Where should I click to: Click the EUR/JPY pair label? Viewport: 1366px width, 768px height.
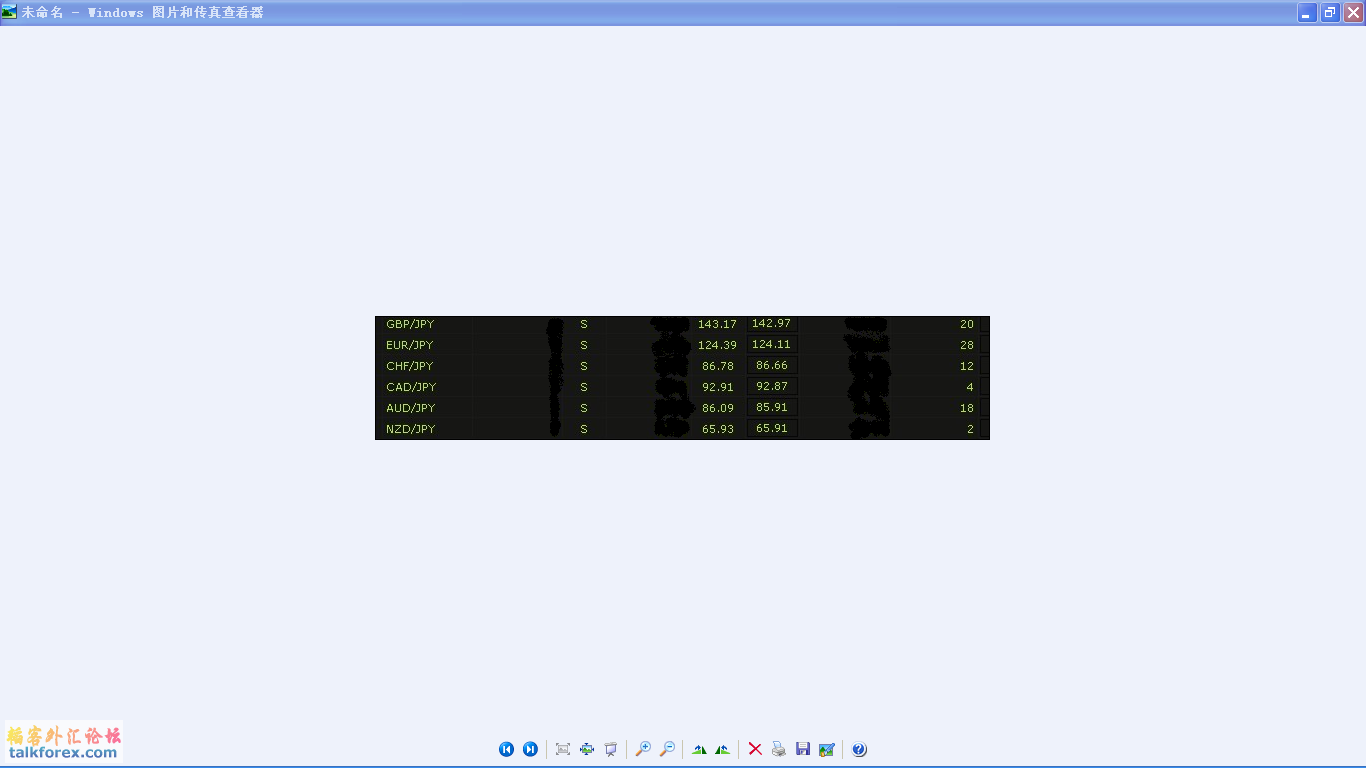pyautogui.click(x=410, y=345)
